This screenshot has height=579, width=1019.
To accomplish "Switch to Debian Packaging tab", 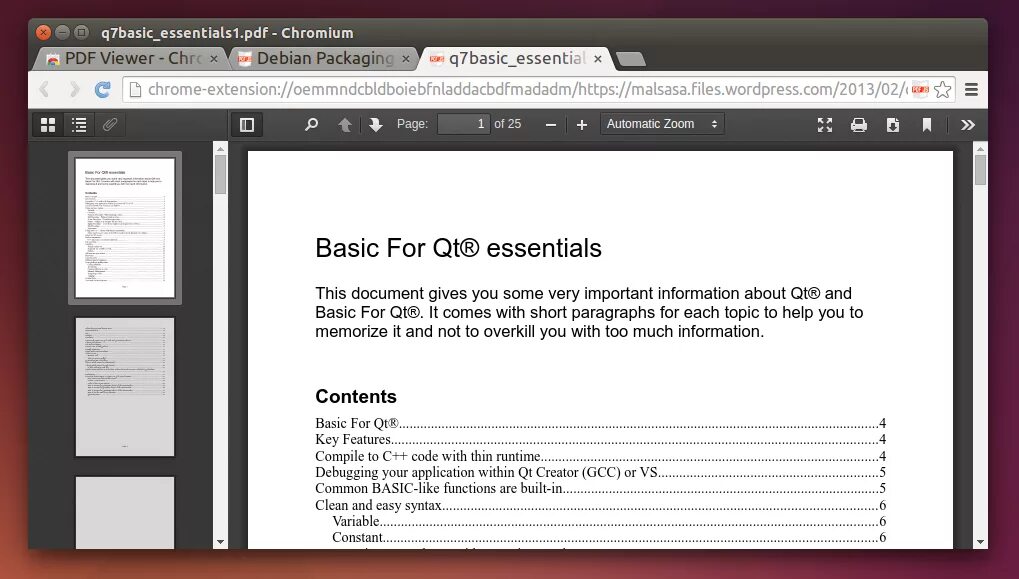I will 325,58.
